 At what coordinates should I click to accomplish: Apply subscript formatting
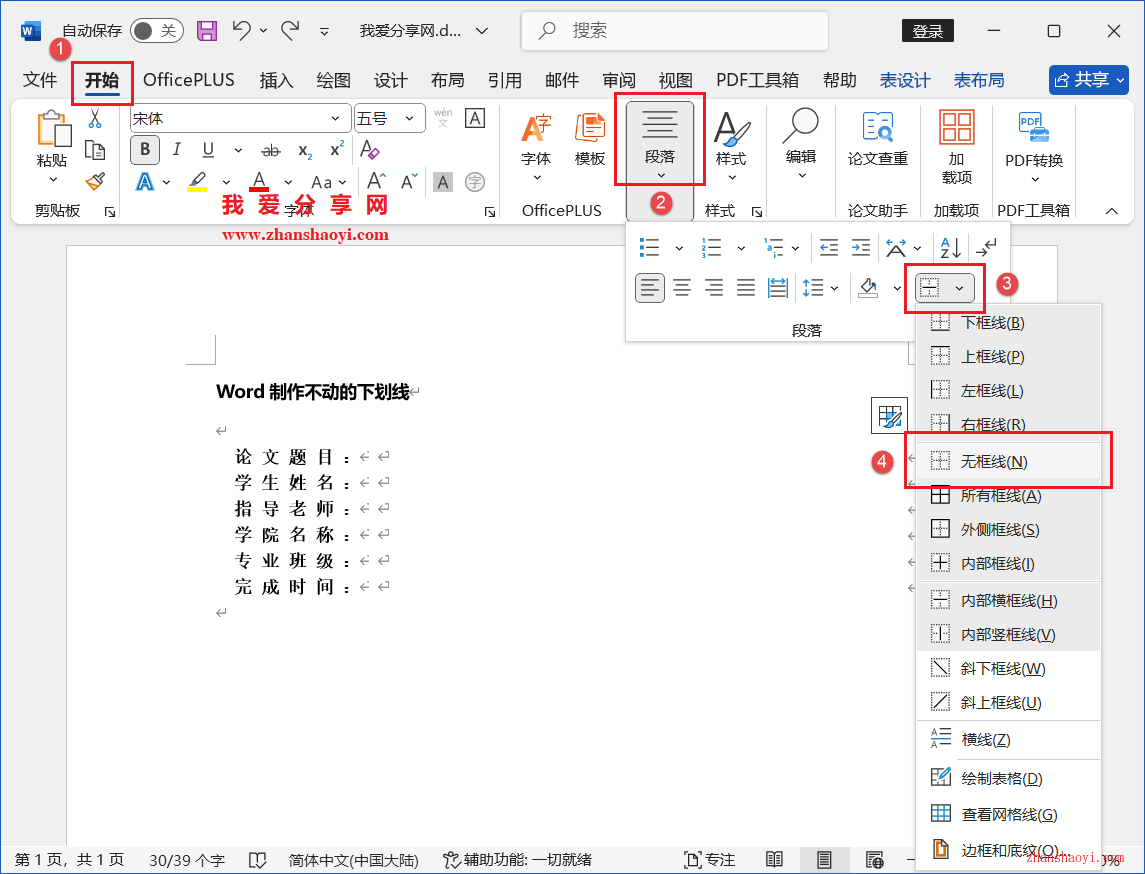coord(305,150)
